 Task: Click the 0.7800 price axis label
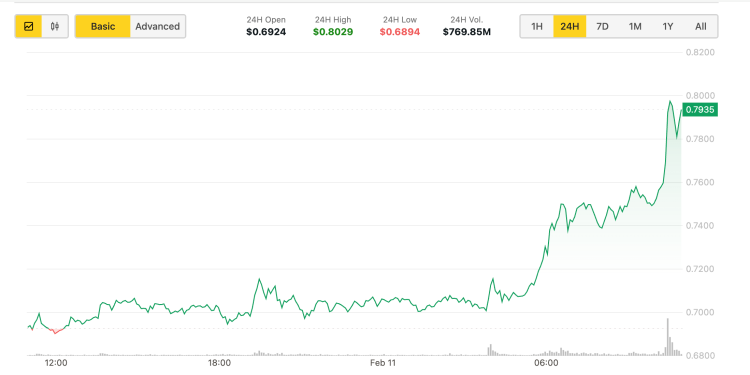(700, 139)
